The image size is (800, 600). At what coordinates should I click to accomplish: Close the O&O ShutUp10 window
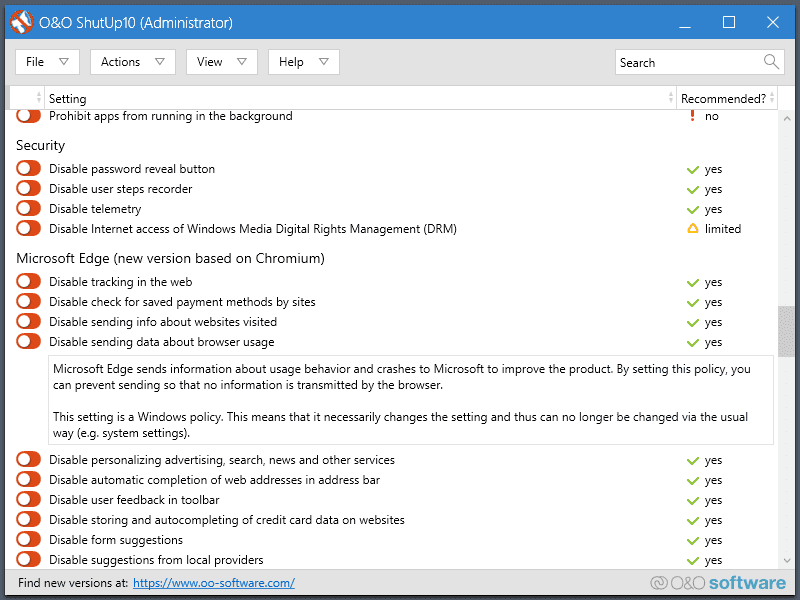point(772,22)
